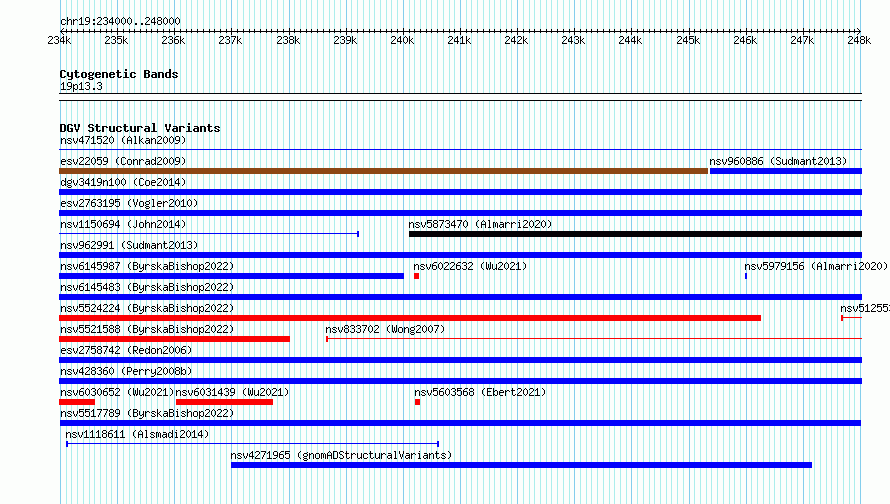Open nsv5521588 (ByrskaBishop2022) label
The width and height of the screenshot is (890, 504).
(147, 329)
